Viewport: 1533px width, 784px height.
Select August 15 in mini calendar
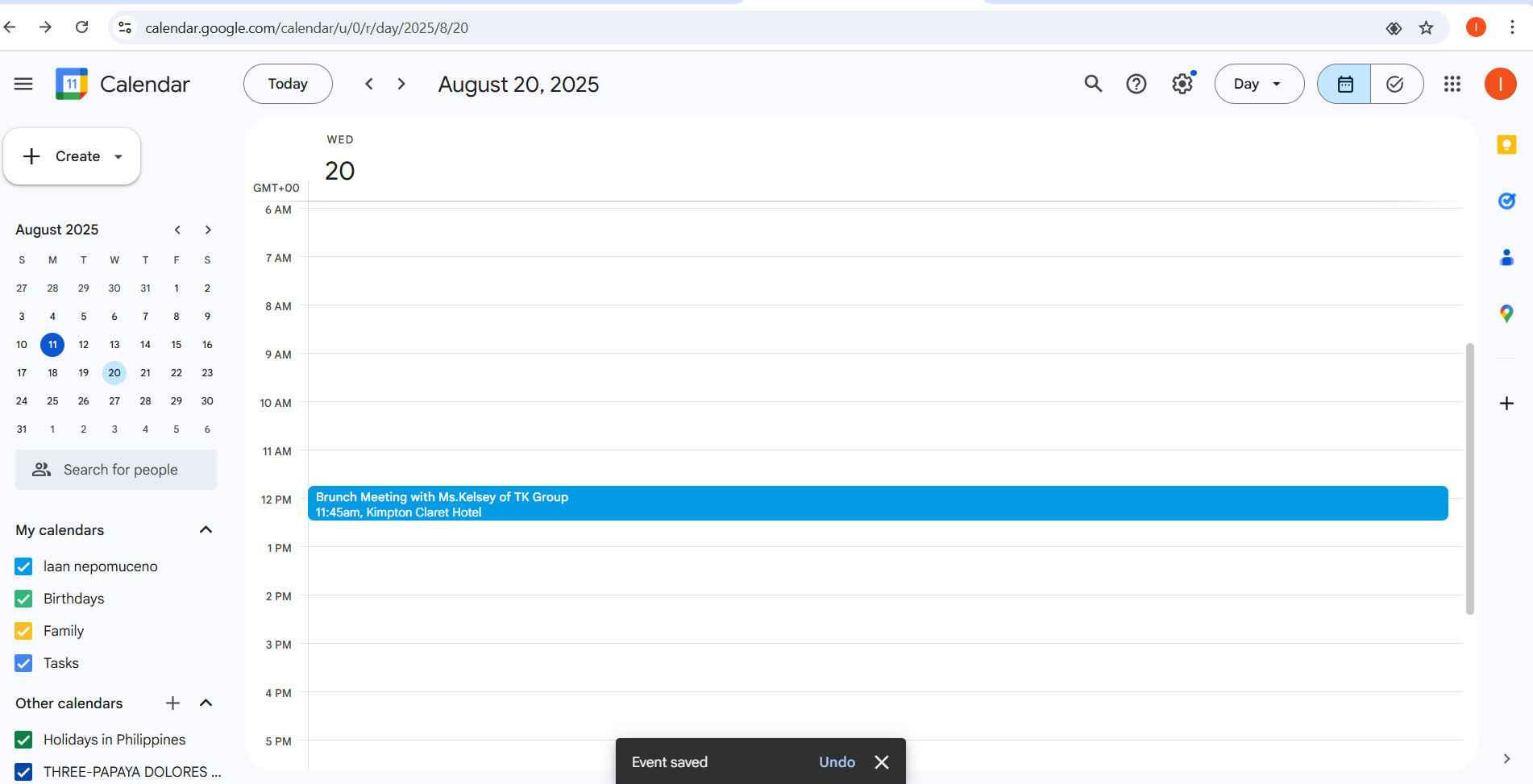tap(177, 345)
